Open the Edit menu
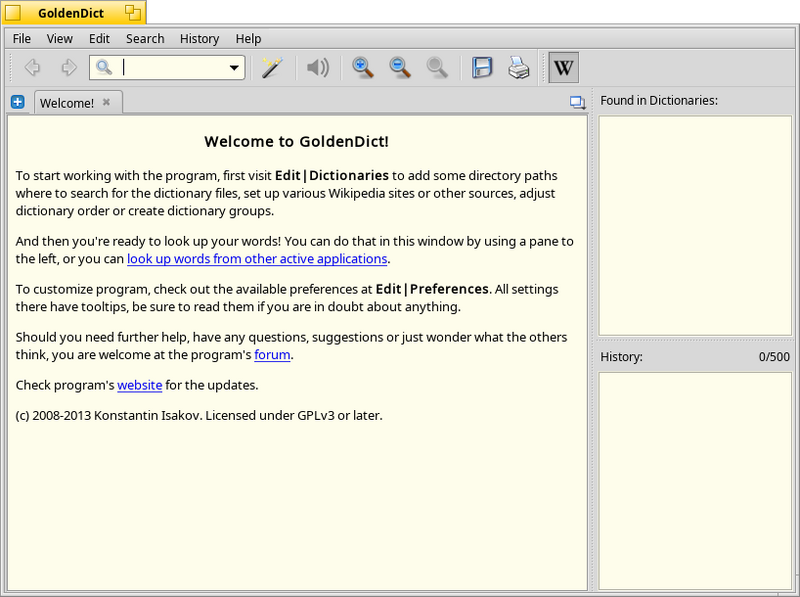 pos(99,39)
